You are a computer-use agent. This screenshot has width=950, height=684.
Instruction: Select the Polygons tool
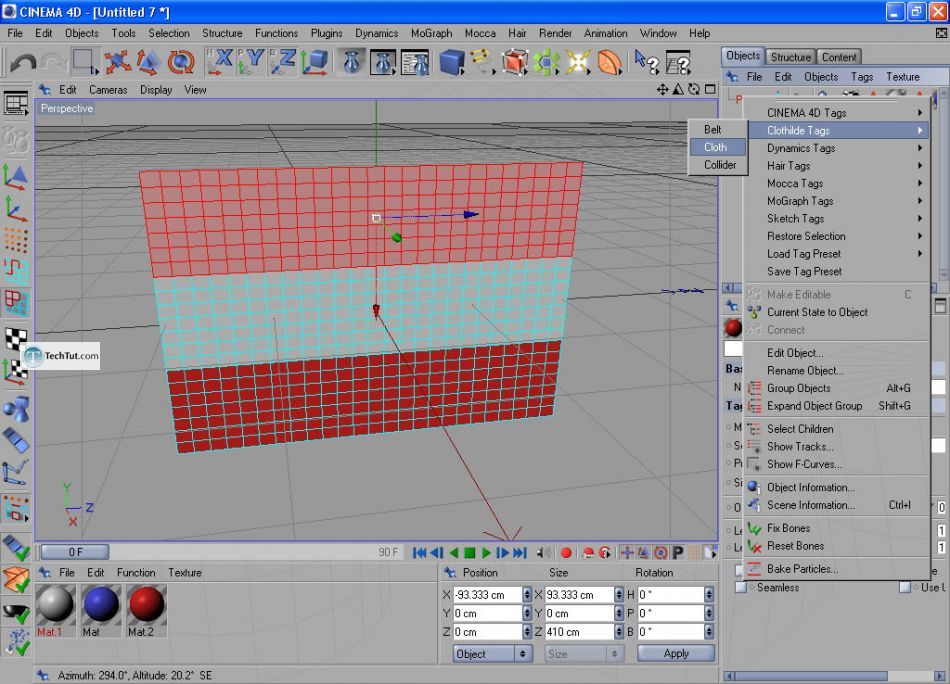pyautogui.click(x=16, y=302)
